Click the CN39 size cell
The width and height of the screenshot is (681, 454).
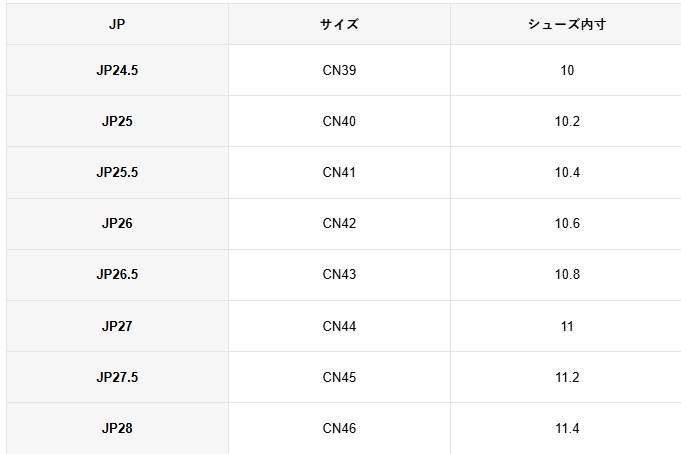tap(339, 71)
